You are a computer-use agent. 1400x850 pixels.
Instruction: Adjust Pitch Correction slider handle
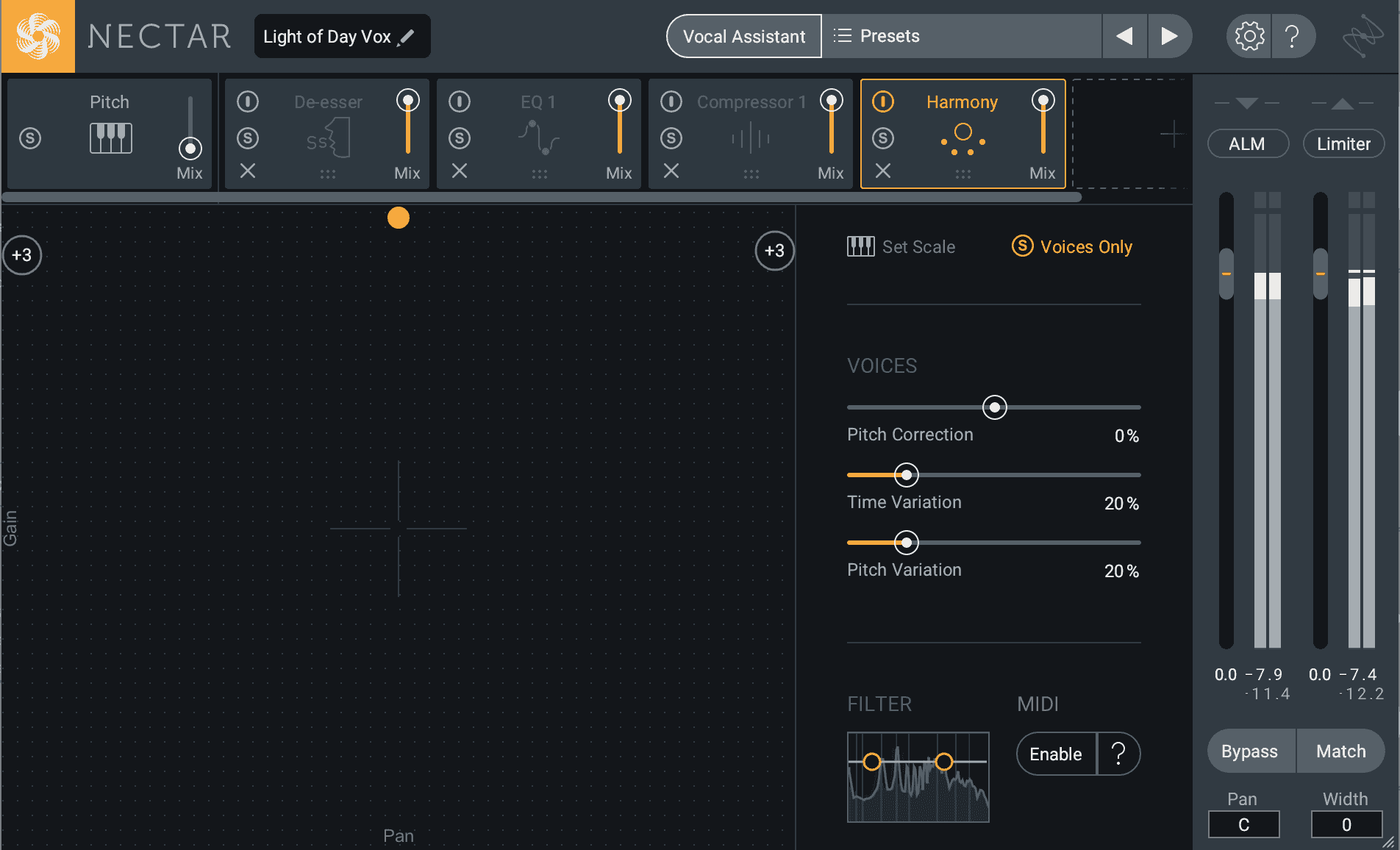[x=994, y=407]
